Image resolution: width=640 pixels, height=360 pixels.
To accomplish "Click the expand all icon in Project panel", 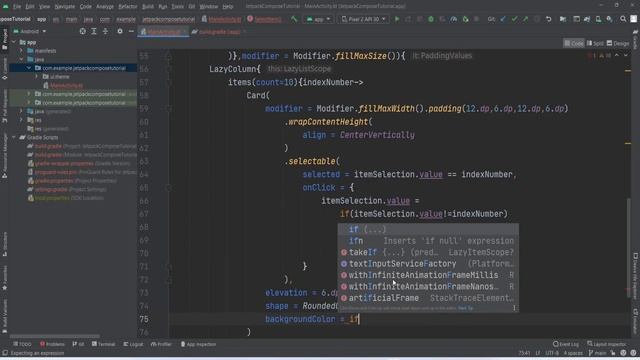I will click(x=94, y=31).
